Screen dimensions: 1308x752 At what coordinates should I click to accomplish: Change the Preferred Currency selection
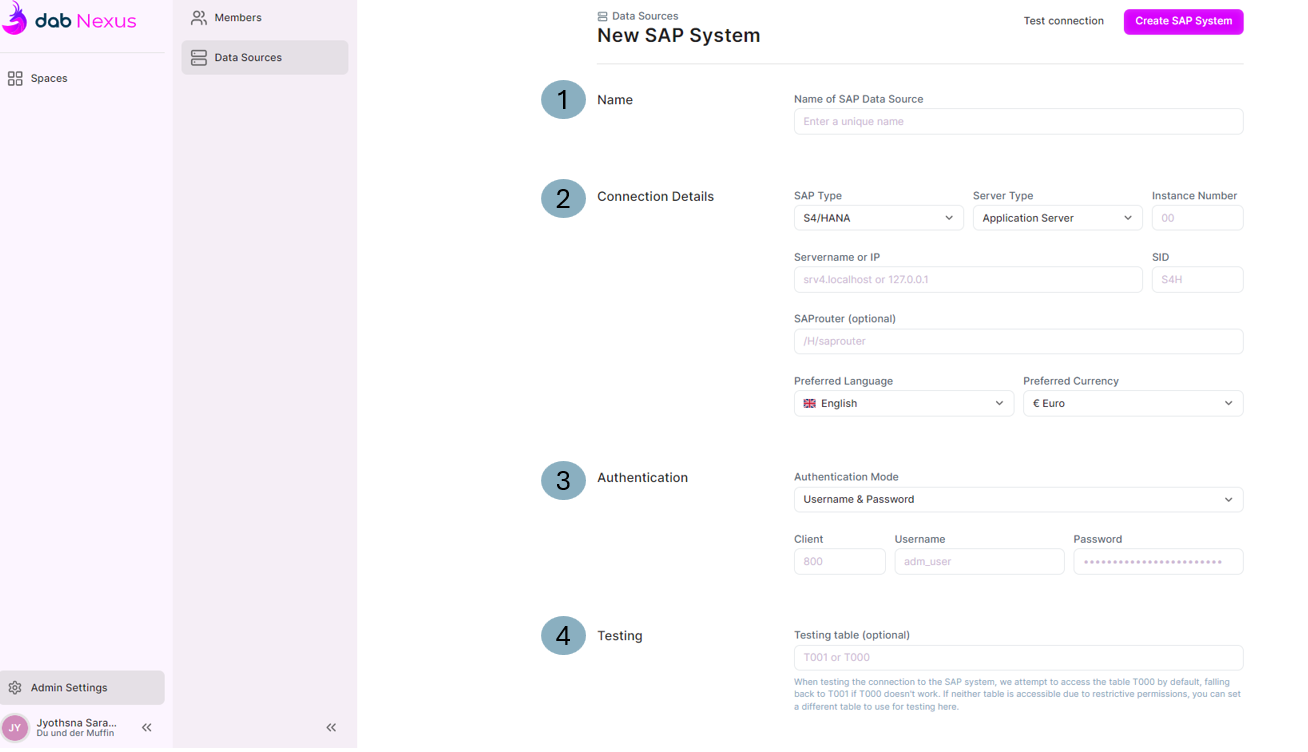coord(1132,404)
